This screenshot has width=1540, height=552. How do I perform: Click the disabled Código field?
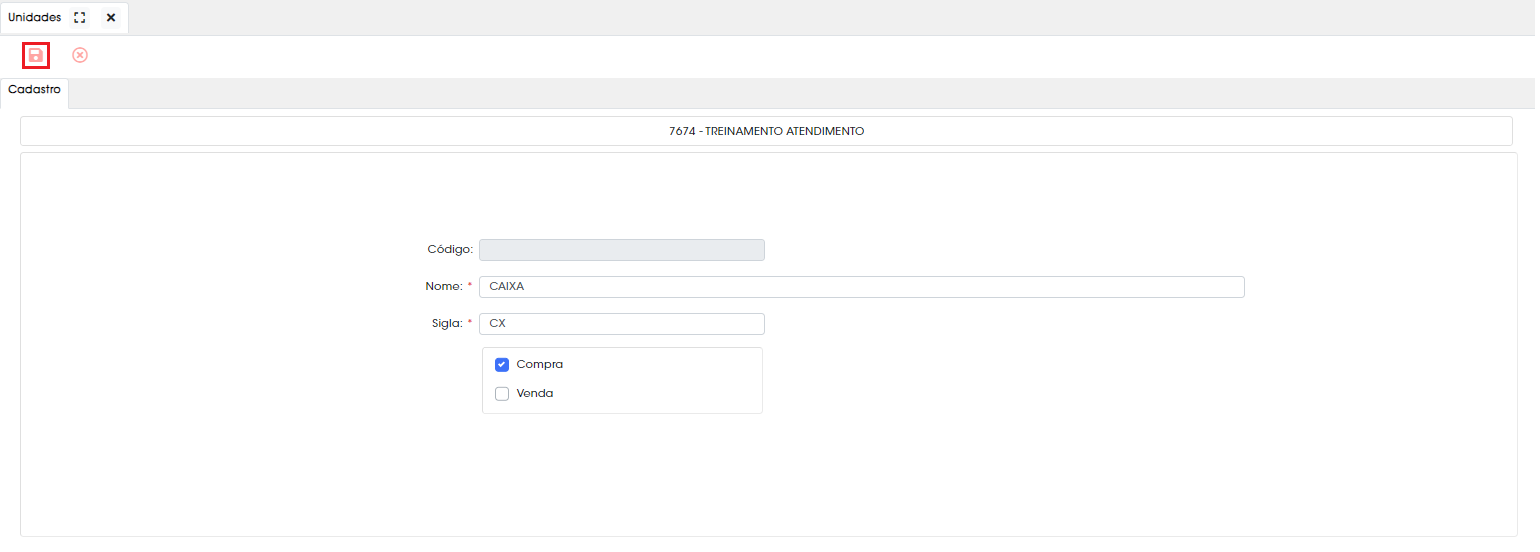622,250
